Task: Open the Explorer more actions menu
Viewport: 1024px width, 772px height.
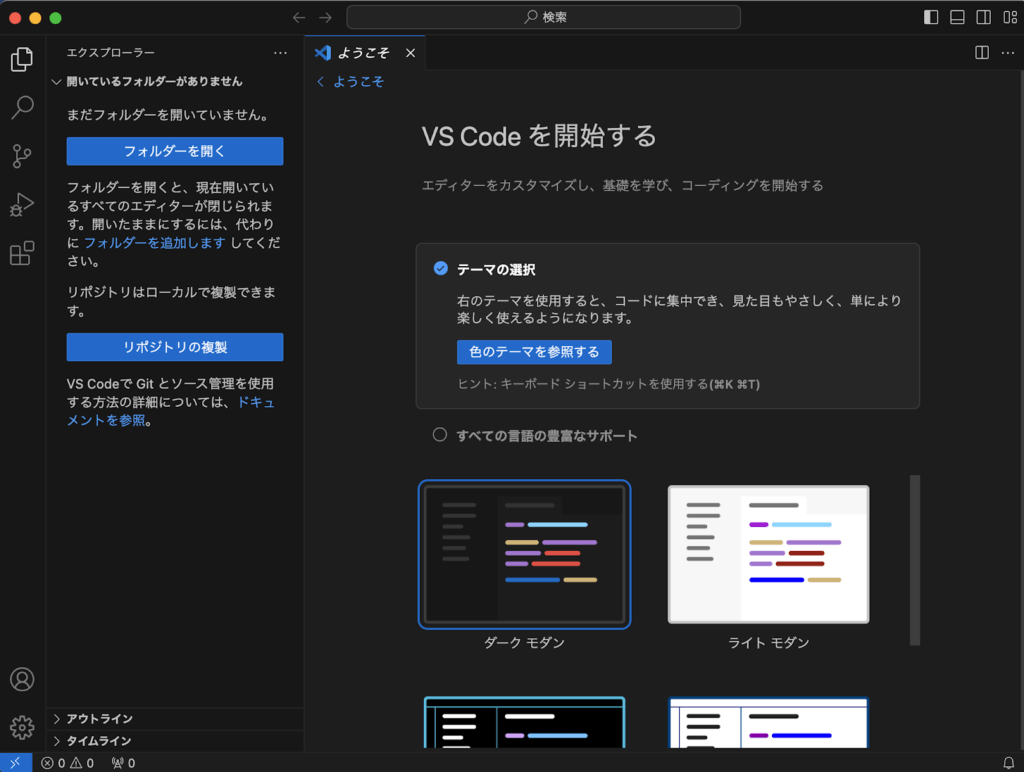Action: [281, 53]
